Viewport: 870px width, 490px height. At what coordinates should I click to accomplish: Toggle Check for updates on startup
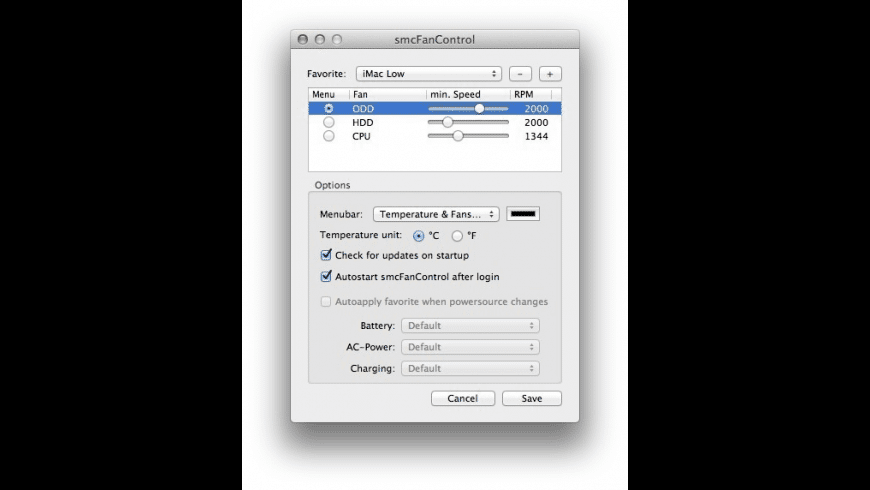click(x=326, y=255)
